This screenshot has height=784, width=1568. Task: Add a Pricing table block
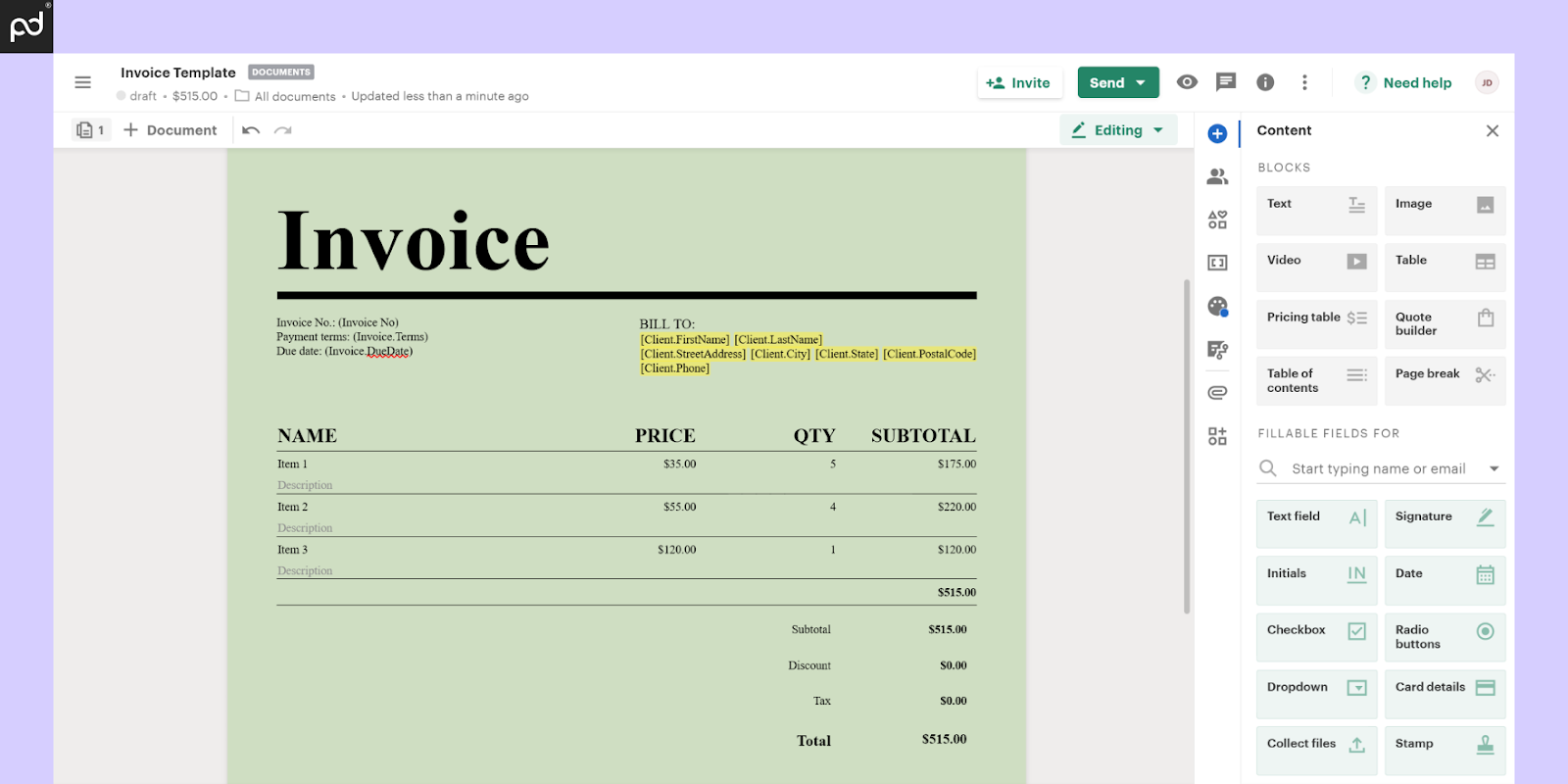(1316, 323)
